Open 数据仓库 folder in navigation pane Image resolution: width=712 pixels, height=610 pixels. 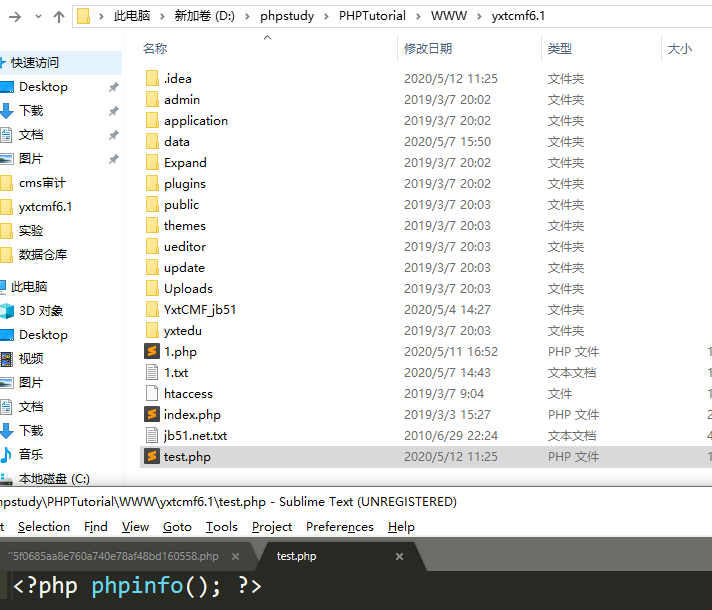tap(43, 255)
